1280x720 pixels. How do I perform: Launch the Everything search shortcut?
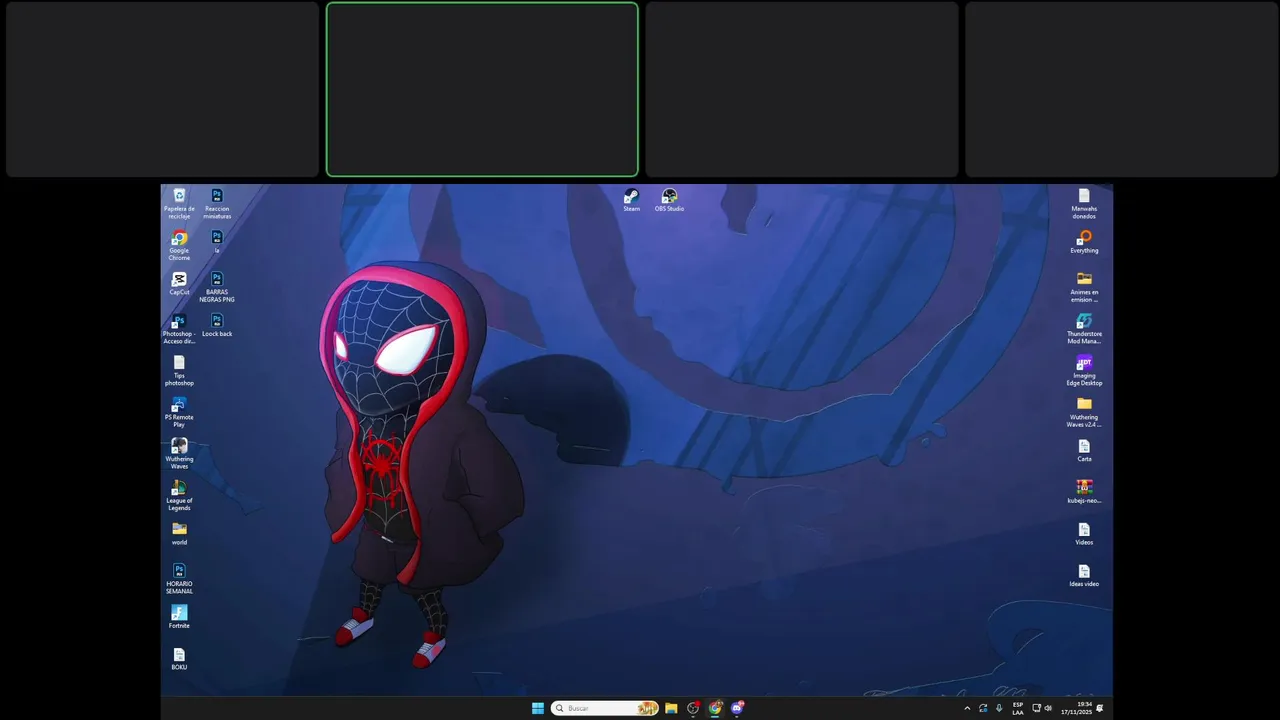(1084, 242)
